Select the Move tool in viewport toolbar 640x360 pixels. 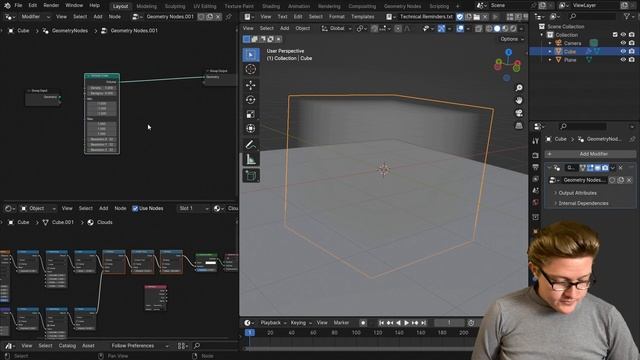coord(251,85)
